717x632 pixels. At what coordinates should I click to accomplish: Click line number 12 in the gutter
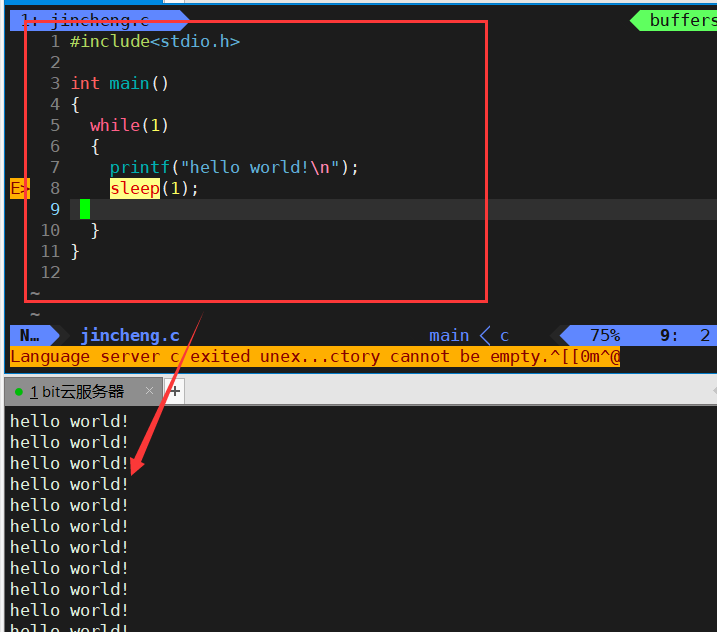click(x=50, y=273)
